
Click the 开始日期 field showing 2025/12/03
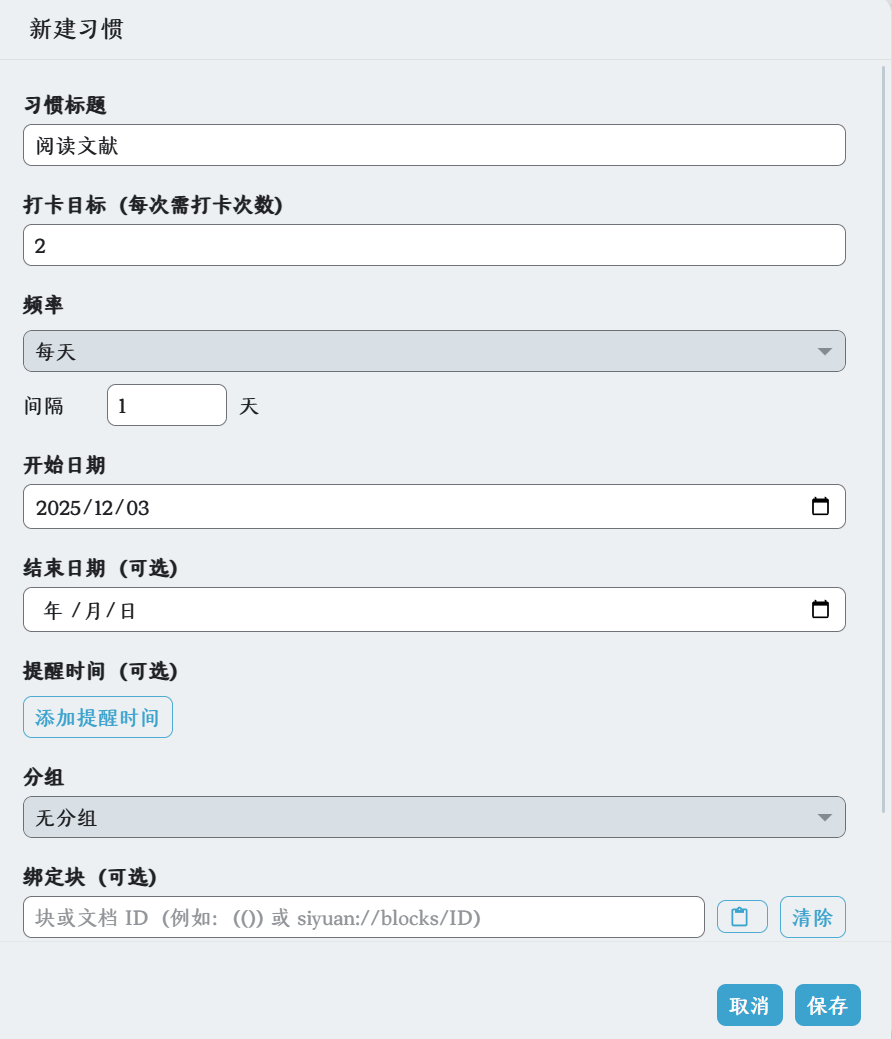click(x=400, y=507)
